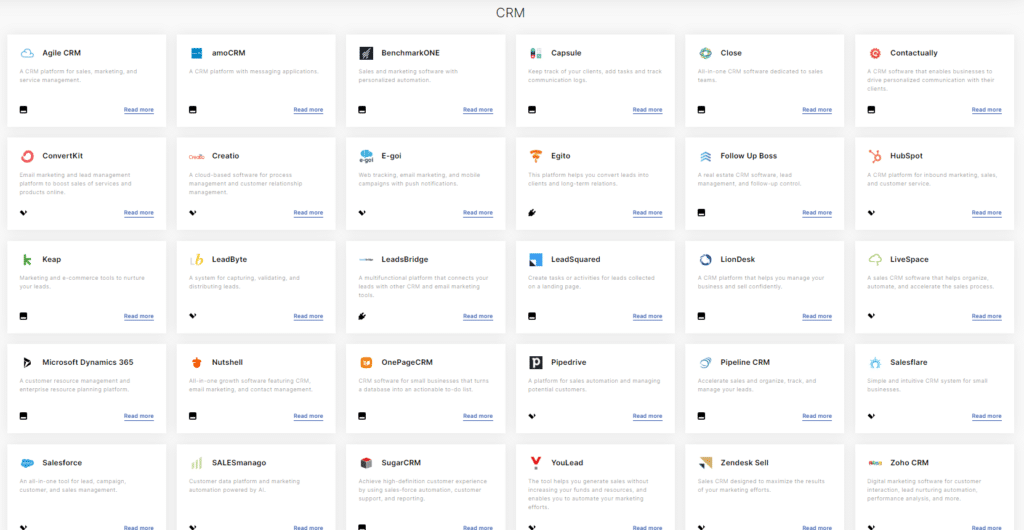Click the SugarCRM cube logo
This screenshot has width=1024, height=530.
click(366, 463)
